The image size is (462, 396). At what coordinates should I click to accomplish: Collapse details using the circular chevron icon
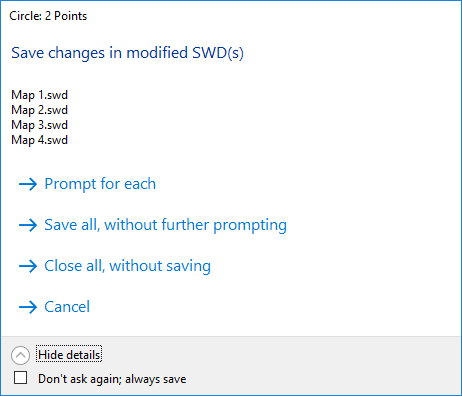point(20,355)
